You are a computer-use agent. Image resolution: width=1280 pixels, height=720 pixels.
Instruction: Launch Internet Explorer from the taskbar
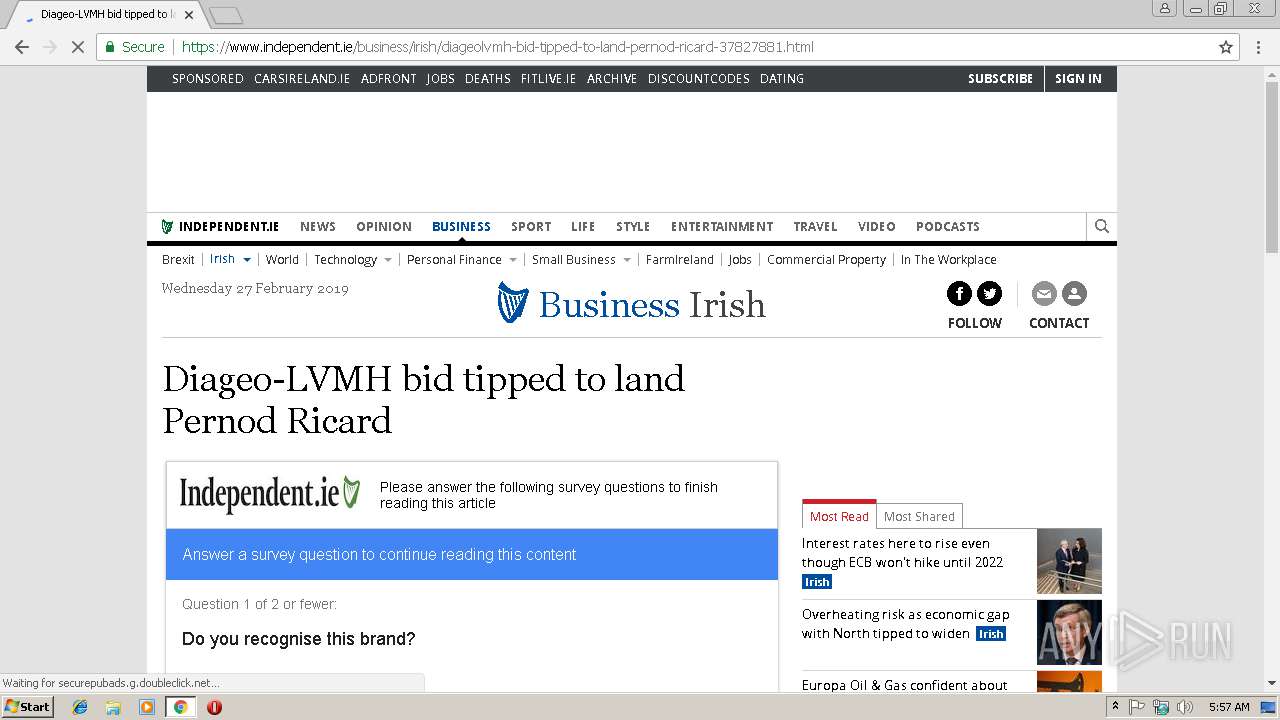pos(80,707)
